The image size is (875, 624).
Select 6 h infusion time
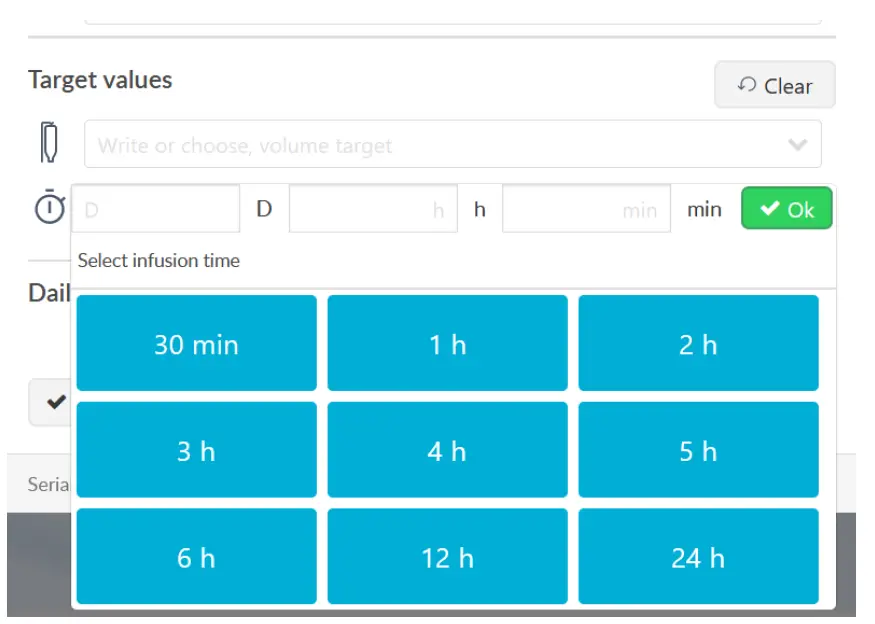(x=196, y=556)
